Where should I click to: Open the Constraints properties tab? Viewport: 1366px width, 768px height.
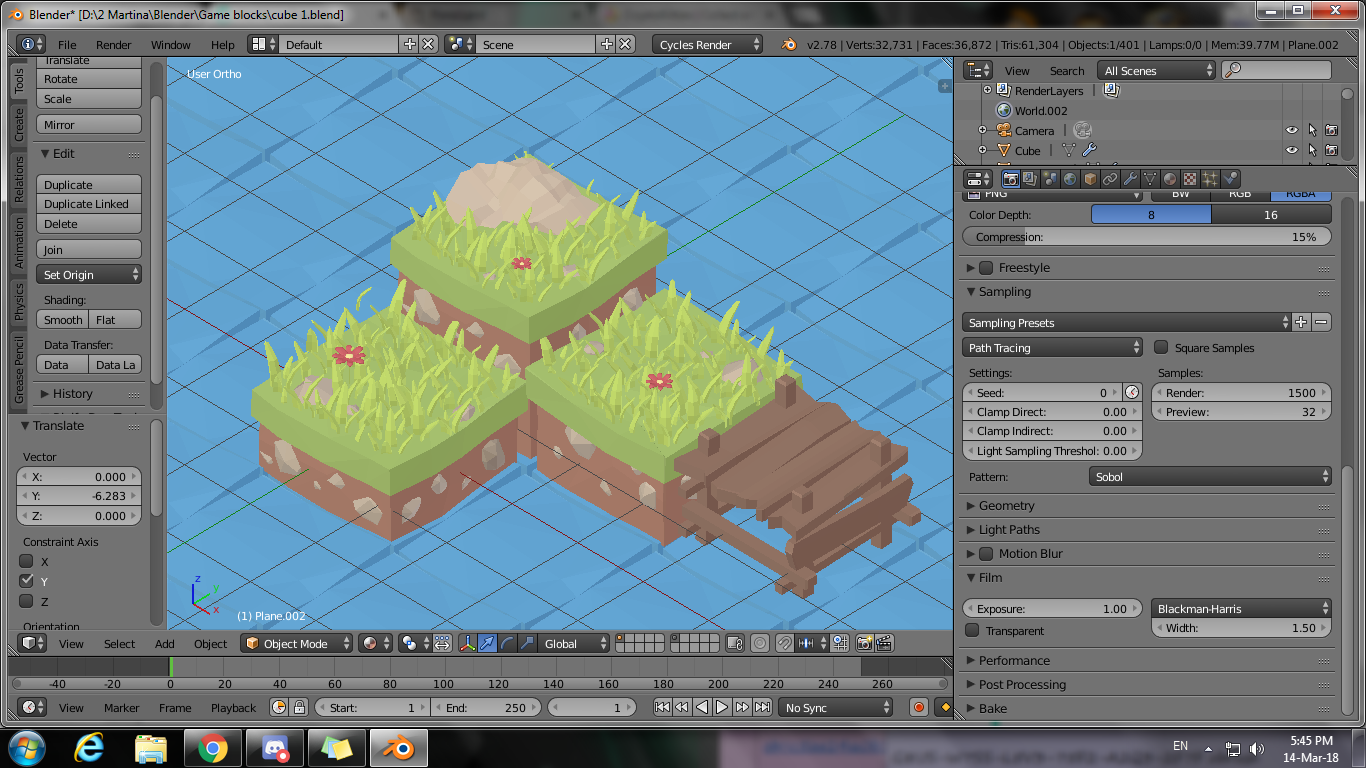(1110, 179)
